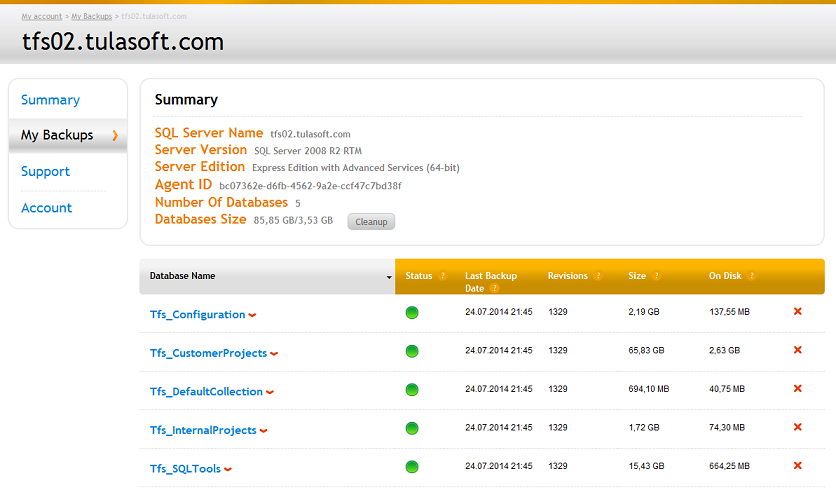Show the help icon beside Size header
The height and width of the screenshot is (490, 836).
click(x=656, y=276)
